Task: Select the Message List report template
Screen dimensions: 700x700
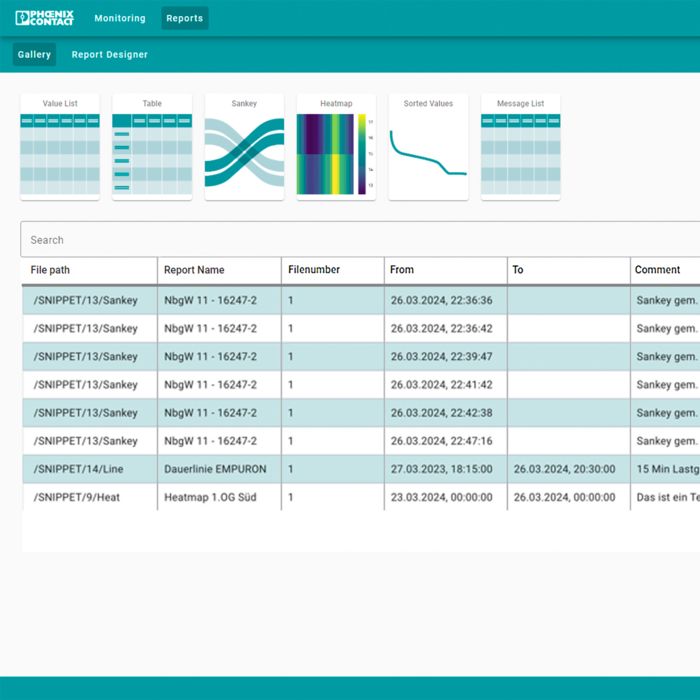Action: coord(520,147)
